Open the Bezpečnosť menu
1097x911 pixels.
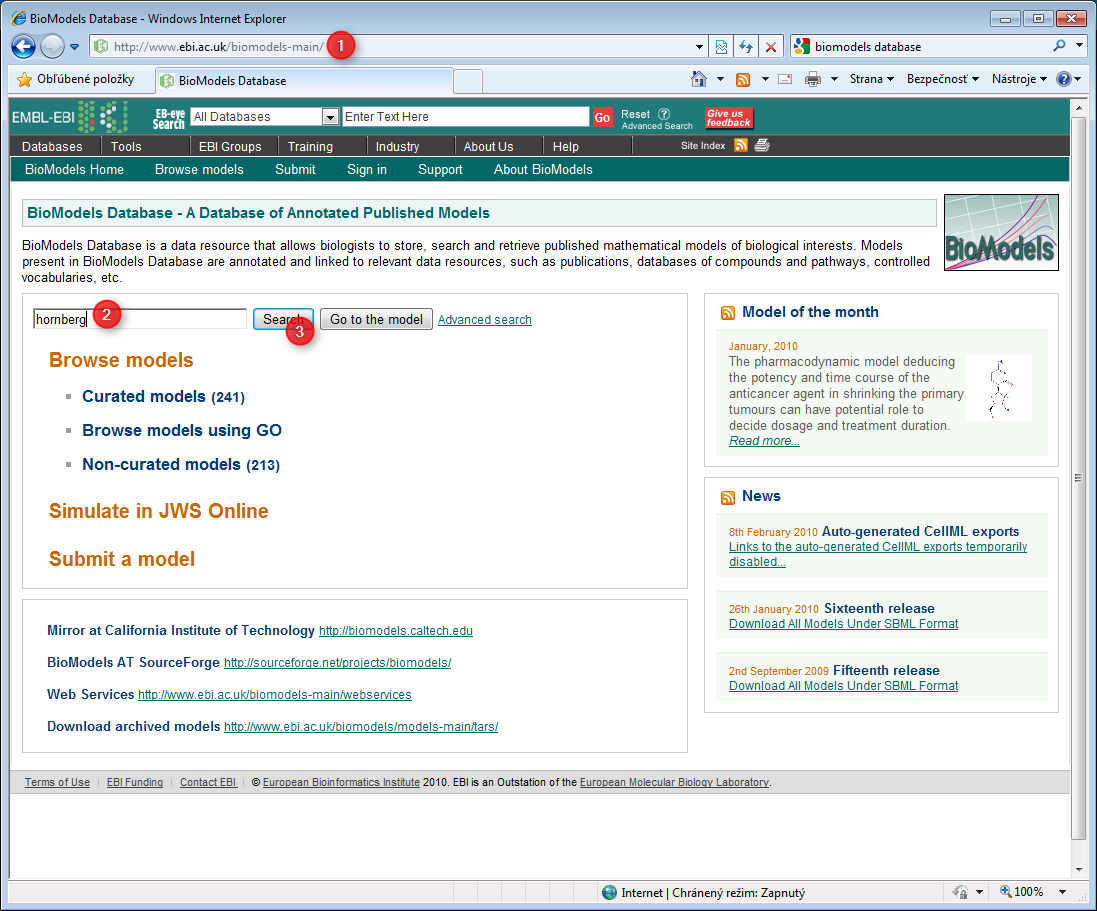[942, 79]
